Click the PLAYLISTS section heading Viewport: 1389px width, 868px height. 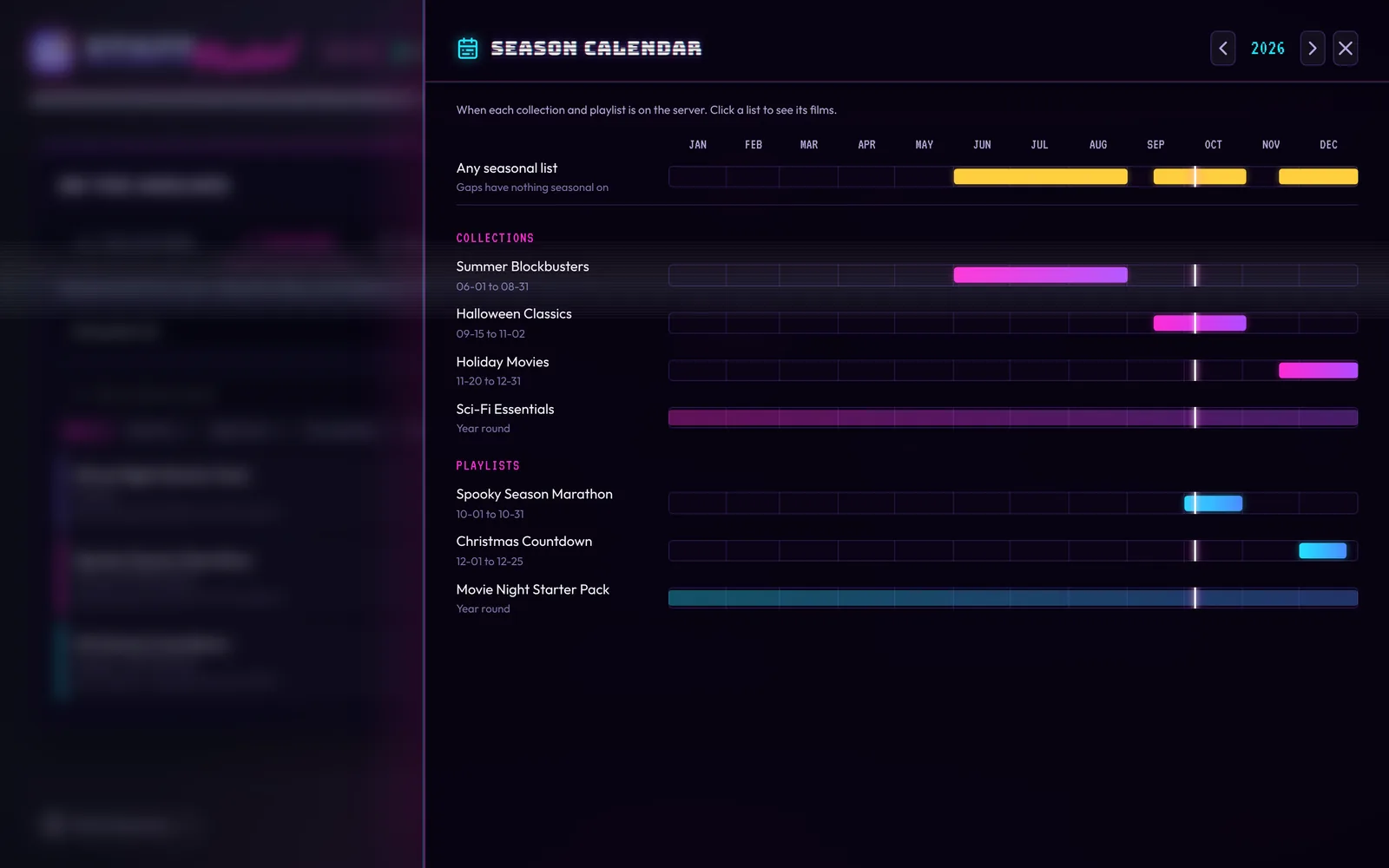tap(488, 466)
